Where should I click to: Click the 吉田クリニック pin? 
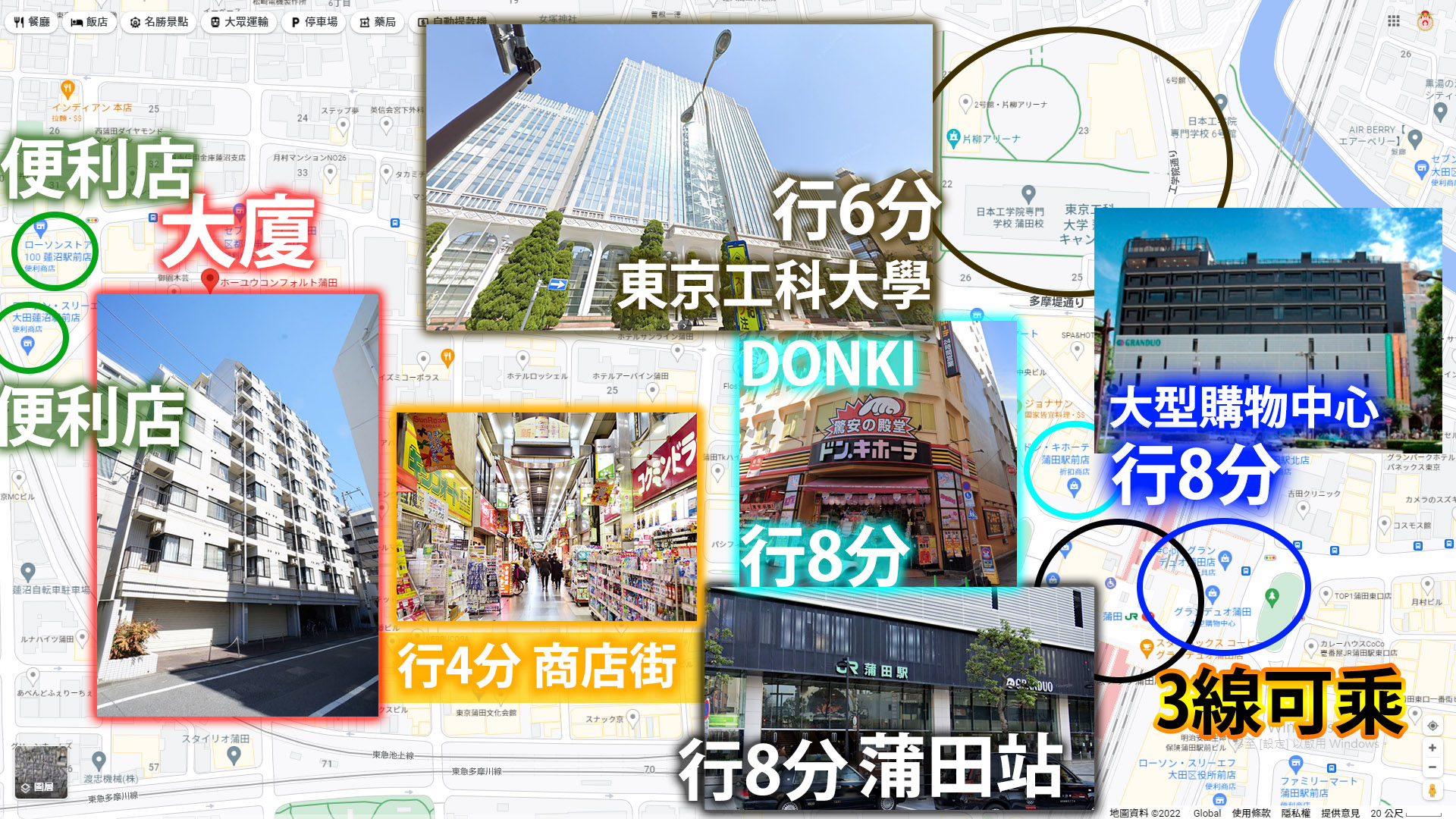pyautogui.click(x=1303, y=509)
